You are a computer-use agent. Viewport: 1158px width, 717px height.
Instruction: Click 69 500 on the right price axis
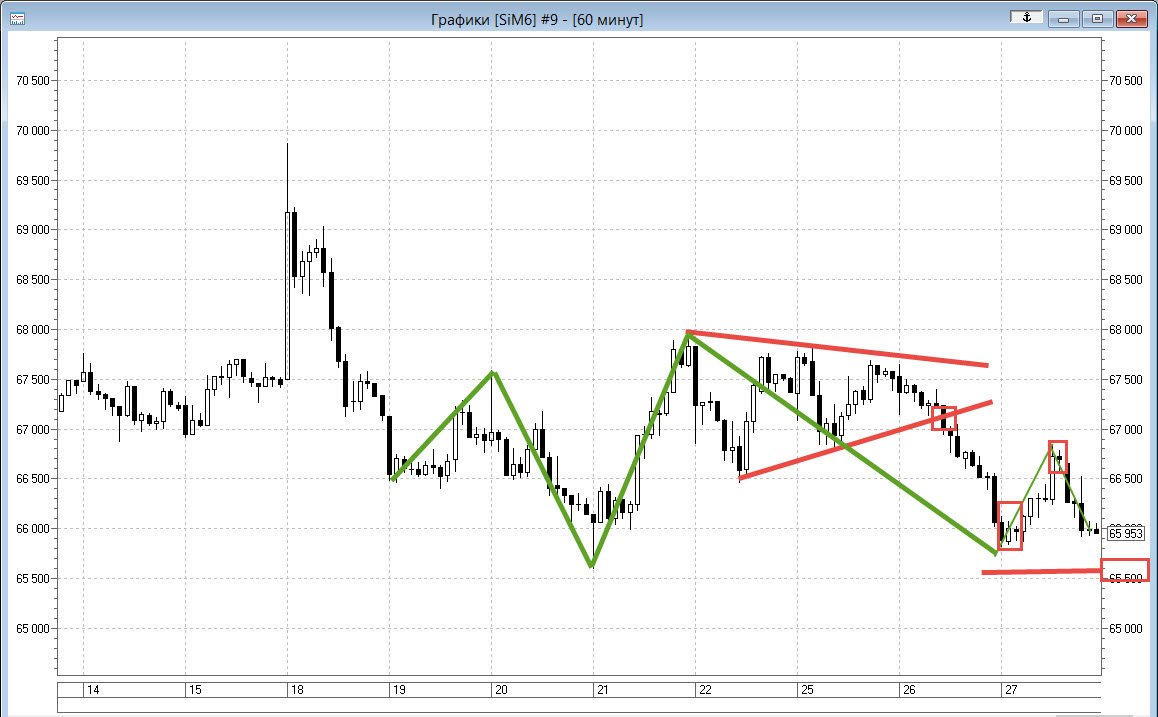(x=1126, y=180)
